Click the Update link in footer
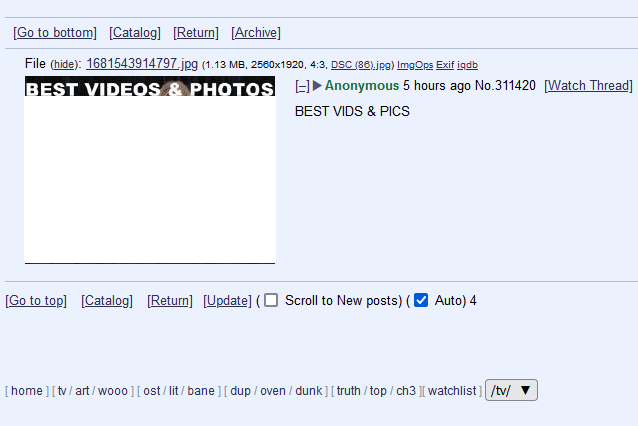 [x=227, y=301]
